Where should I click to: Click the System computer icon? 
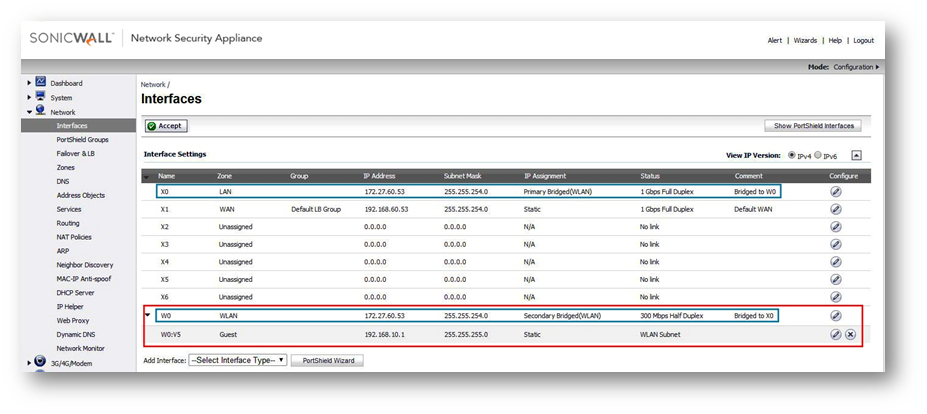click(x=40, y=96)
